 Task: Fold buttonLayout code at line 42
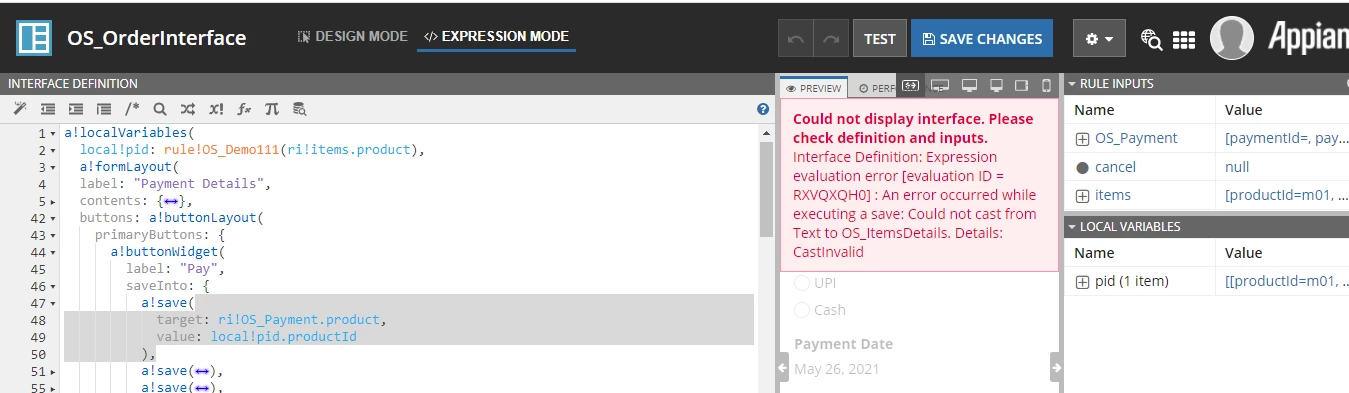point(52,218)
